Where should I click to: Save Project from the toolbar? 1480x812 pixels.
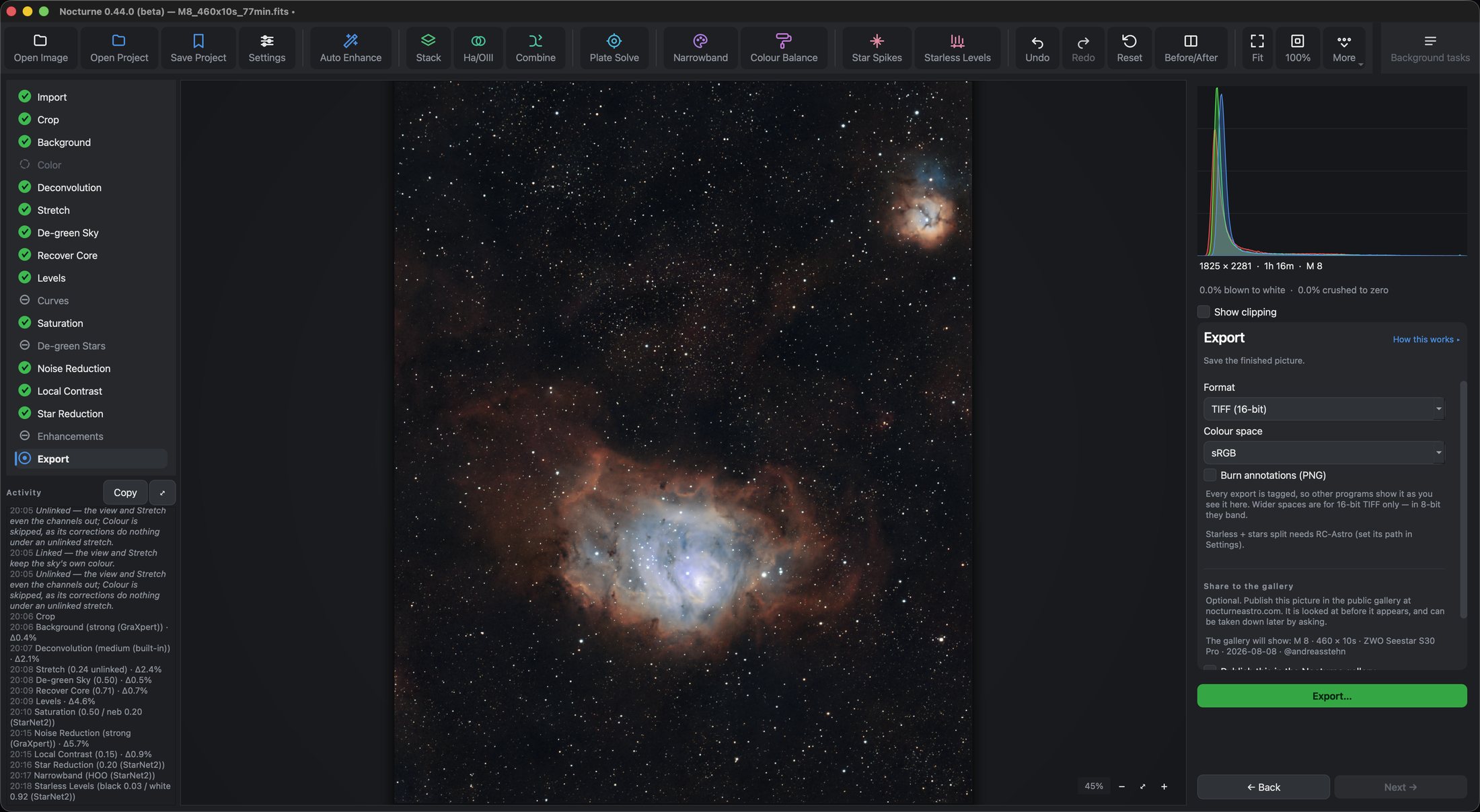[x=198, y=48]
